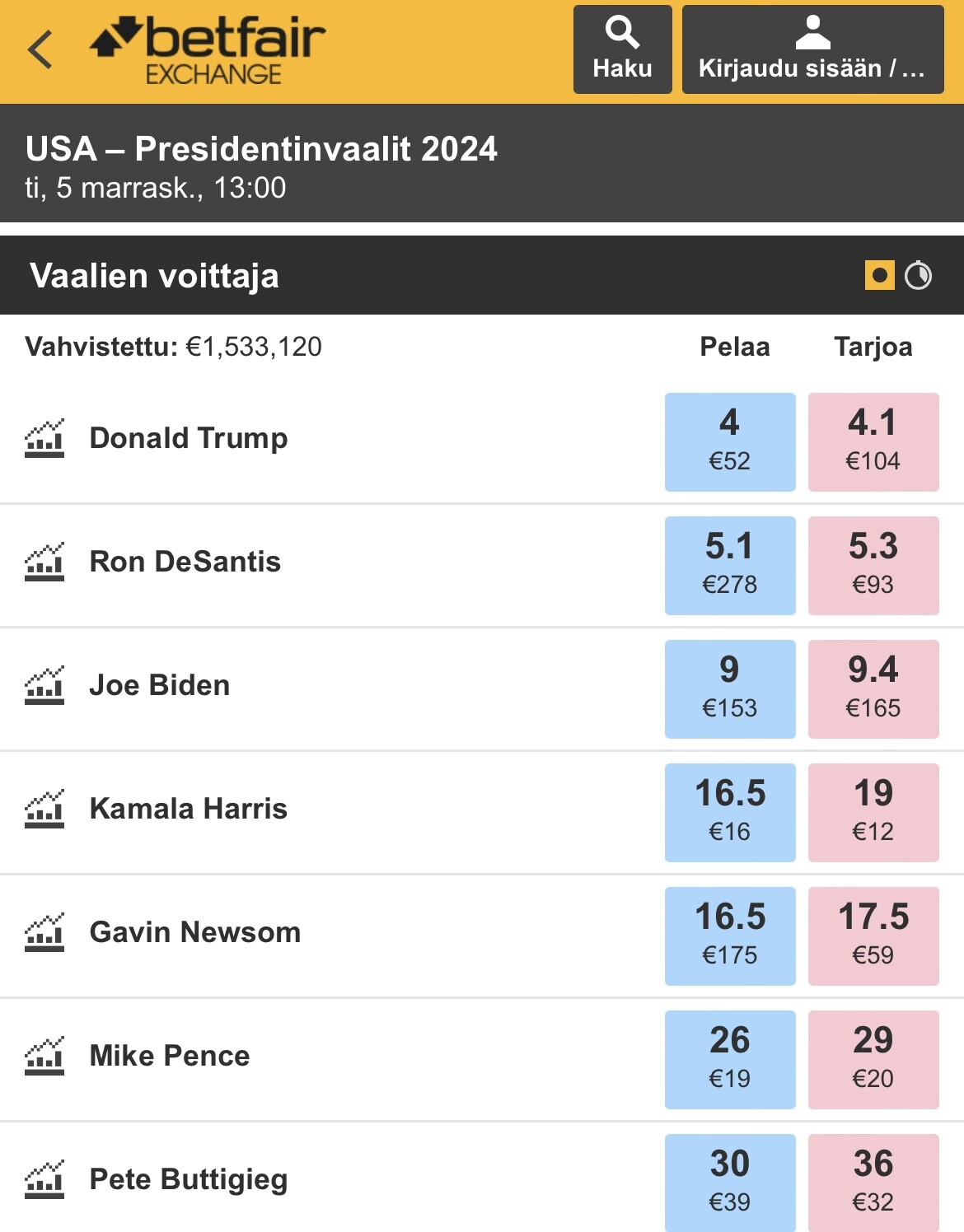Image resolution: width=964 pixels, height=1232 pixels.
Task: Click Kirjaudu sisään login button
Action: tap(812, 49)
